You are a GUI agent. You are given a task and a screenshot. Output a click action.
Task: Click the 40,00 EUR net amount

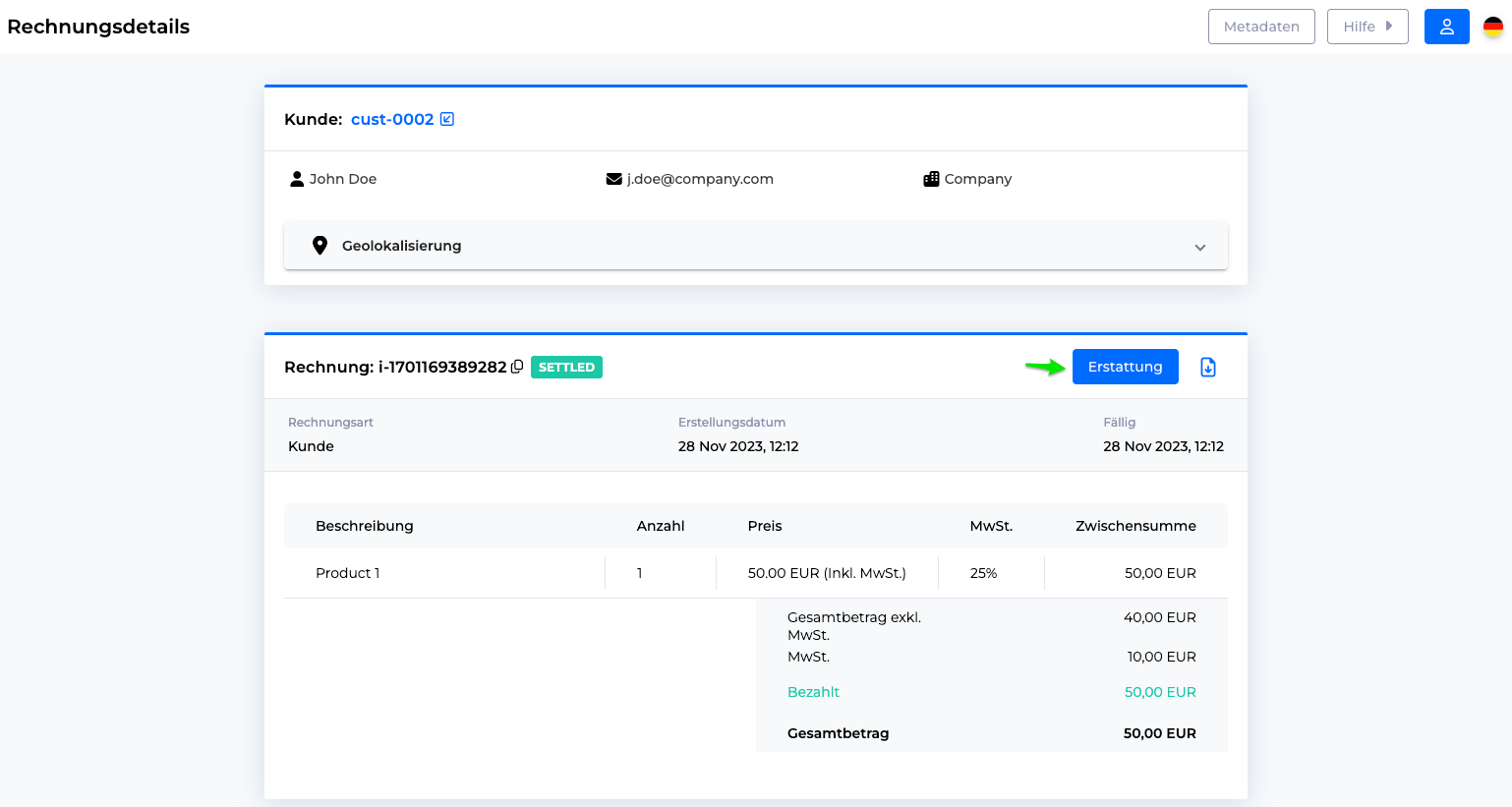(x=1160, y=617)
